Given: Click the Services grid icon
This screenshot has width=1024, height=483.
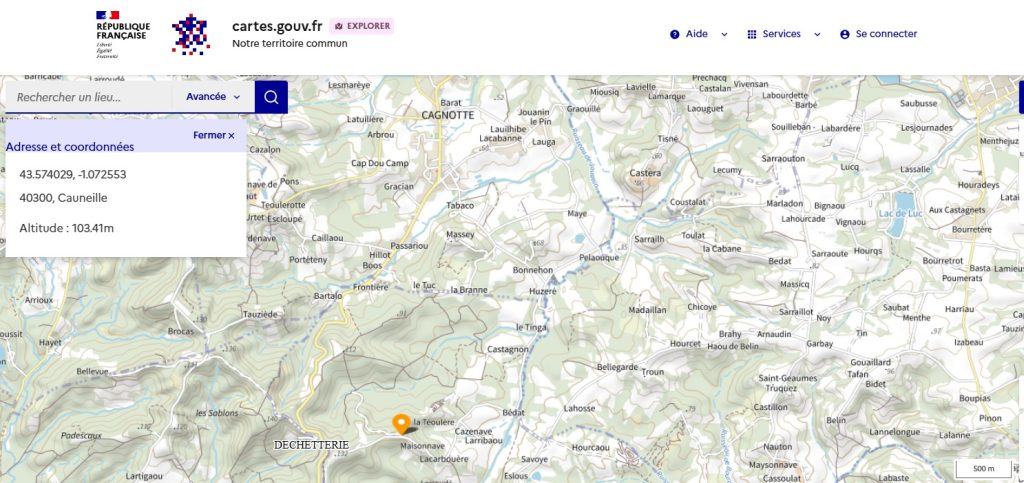Looking at the screenshot, I should click(x=752, y=35).
